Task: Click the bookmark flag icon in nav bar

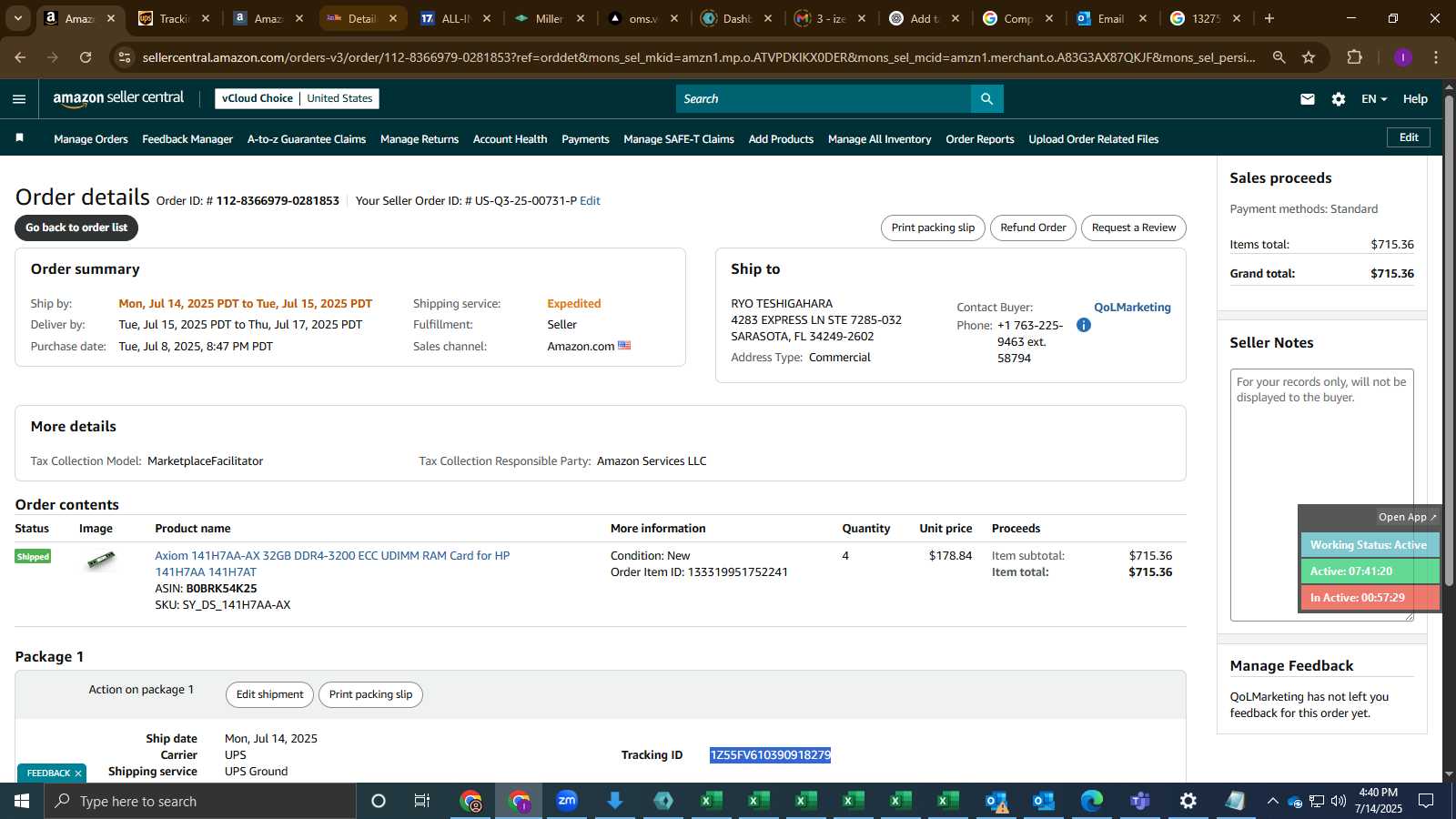Action: coord(19,138)
